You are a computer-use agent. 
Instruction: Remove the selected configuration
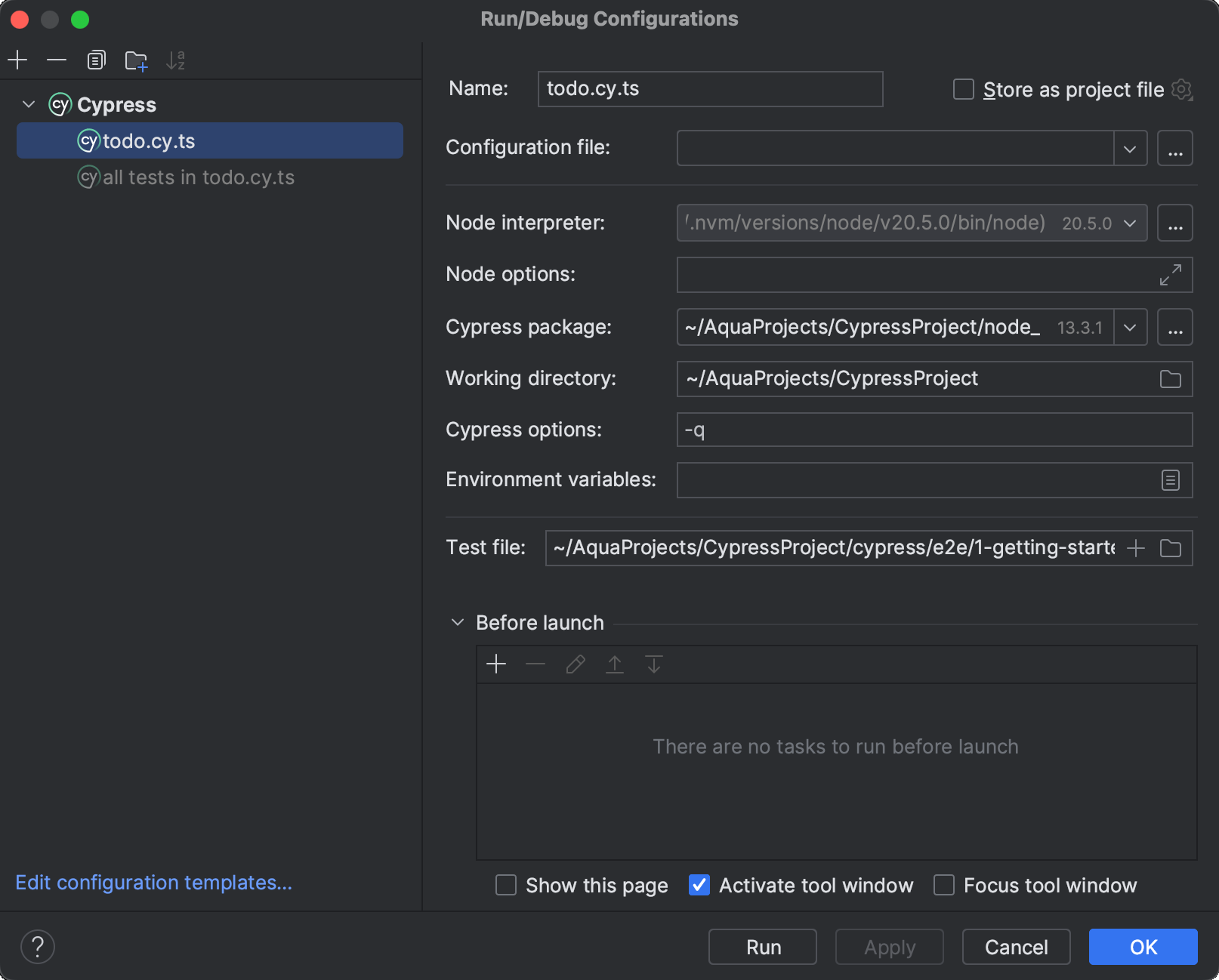(x=57, y=60)
